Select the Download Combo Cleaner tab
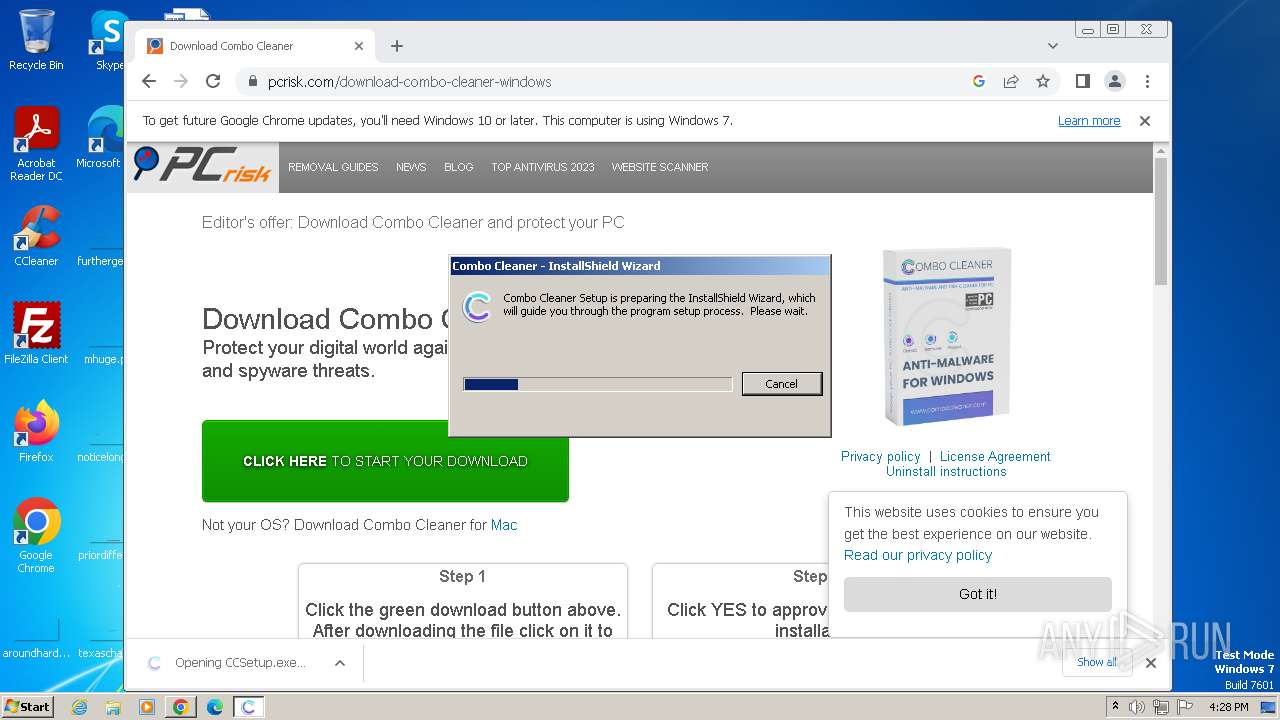 [x=255, y=46]
